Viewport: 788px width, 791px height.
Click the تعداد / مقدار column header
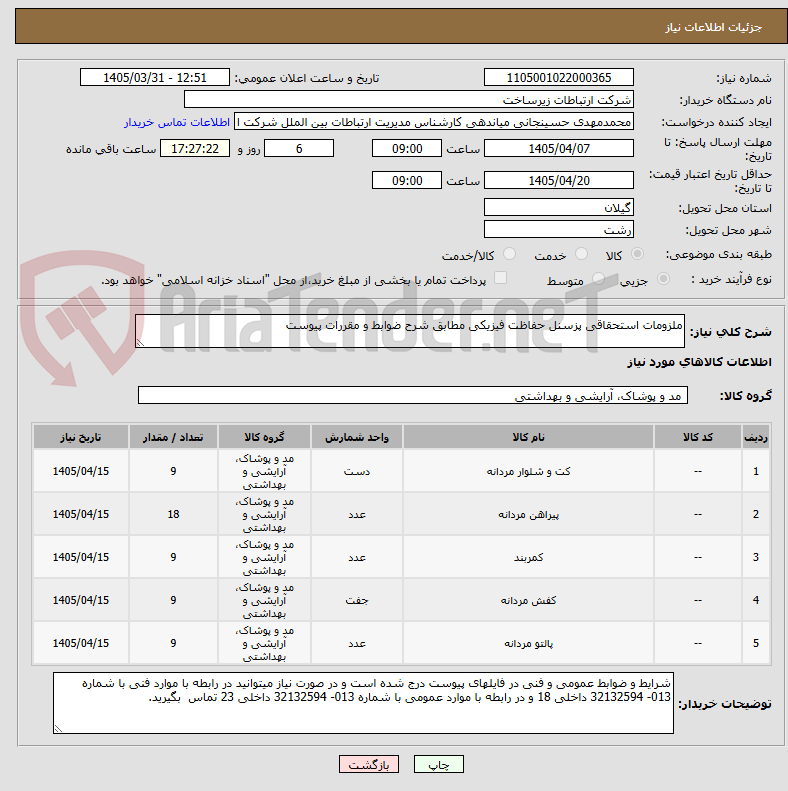click(173, 437)
